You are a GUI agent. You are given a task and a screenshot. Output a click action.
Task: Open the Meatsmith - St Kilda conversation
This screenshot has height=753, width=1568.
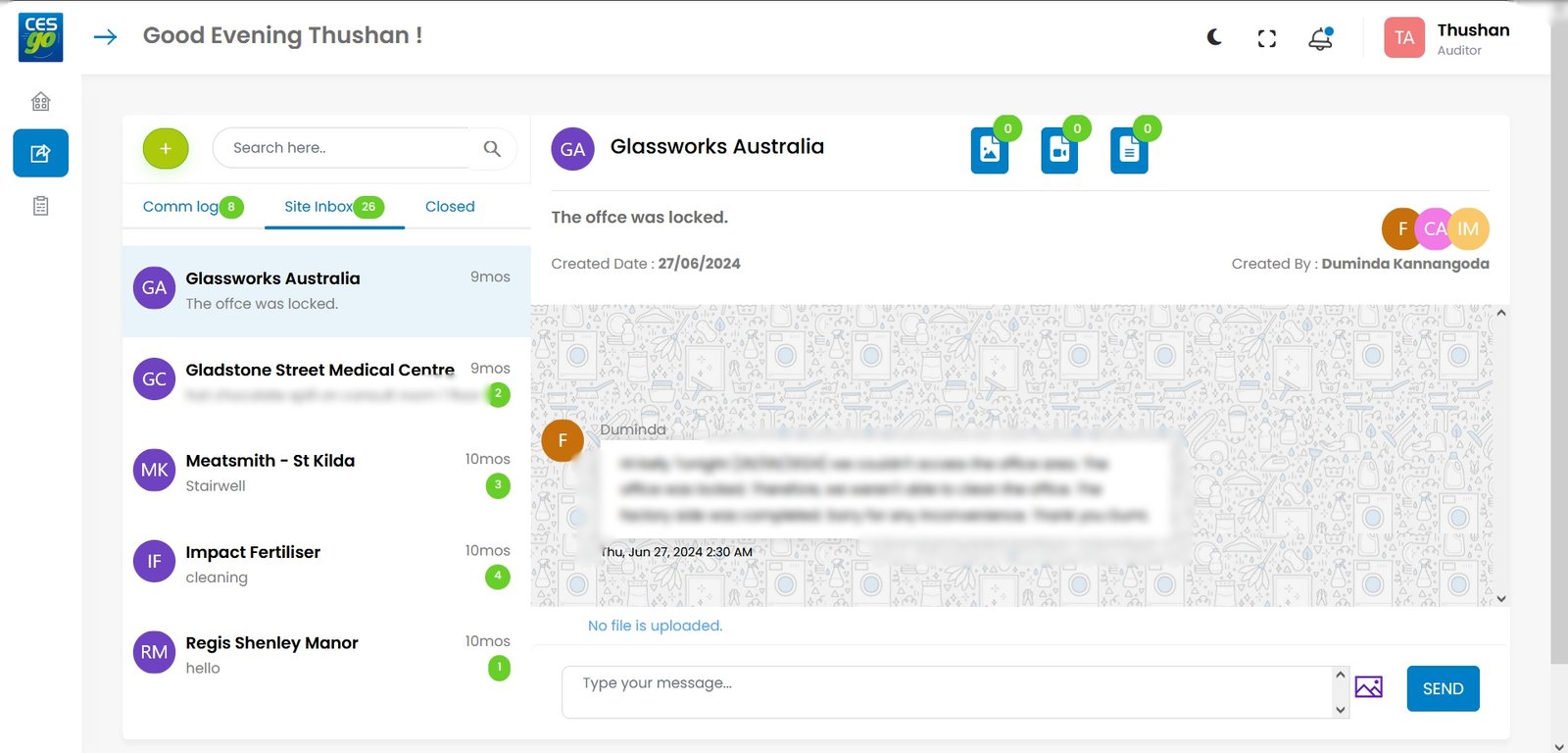(x=319, y=472)
